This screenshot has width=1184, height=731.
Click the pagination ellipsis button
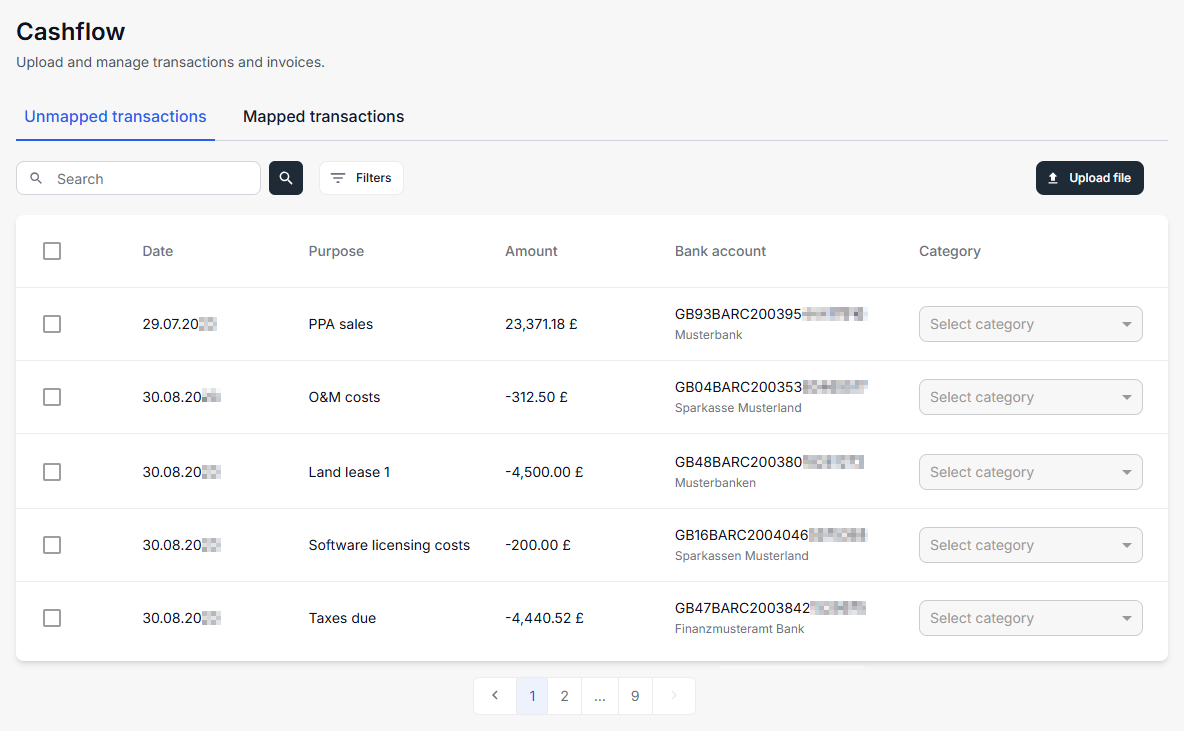(599, 696)
